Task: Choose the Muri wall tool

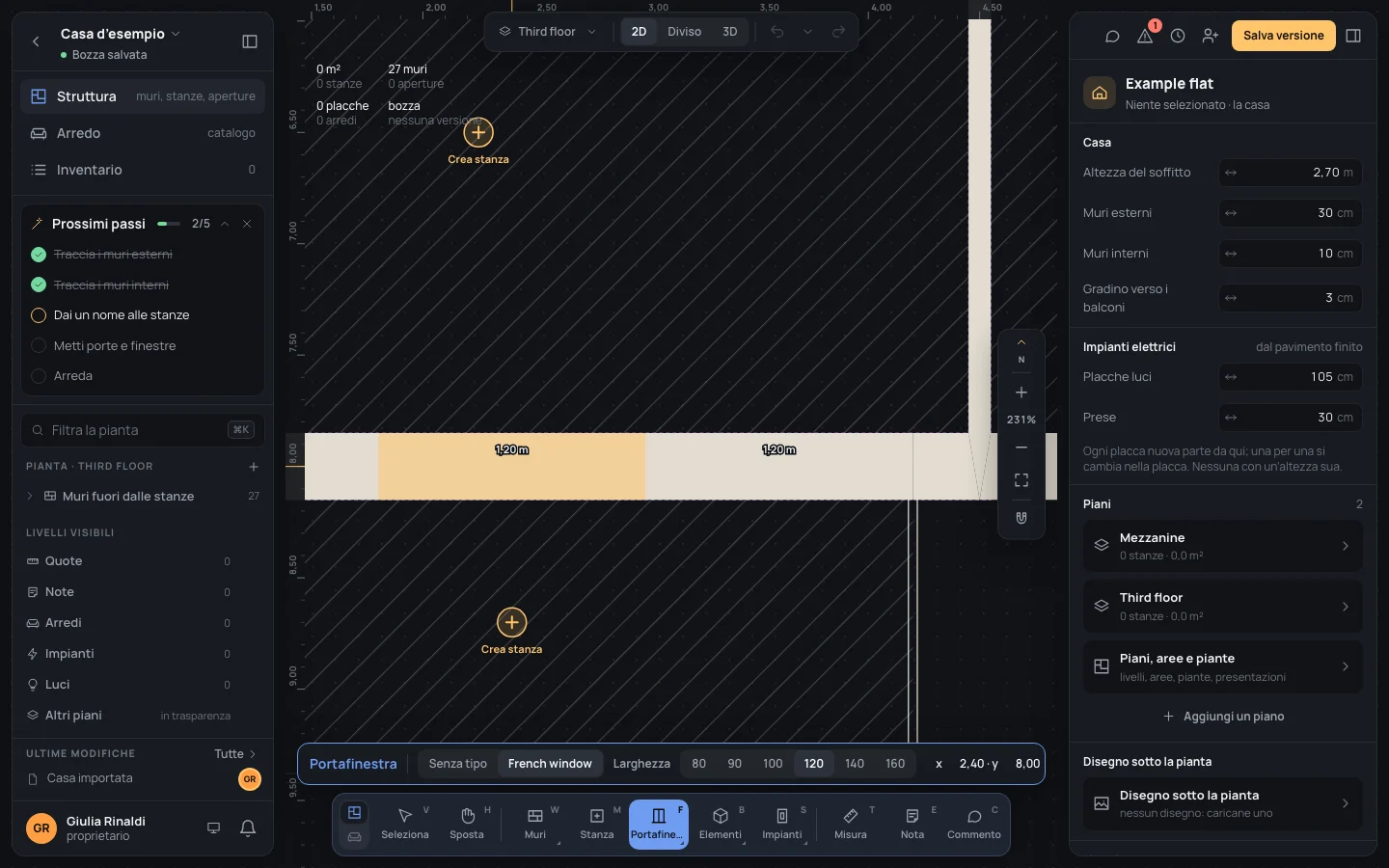Action: point(535,825)
